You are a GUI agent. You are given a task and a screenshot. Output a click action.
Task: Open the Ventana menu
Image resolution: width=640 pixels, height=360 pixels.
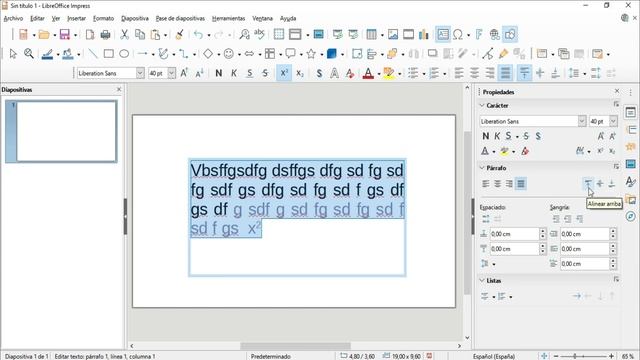(262, 18)
